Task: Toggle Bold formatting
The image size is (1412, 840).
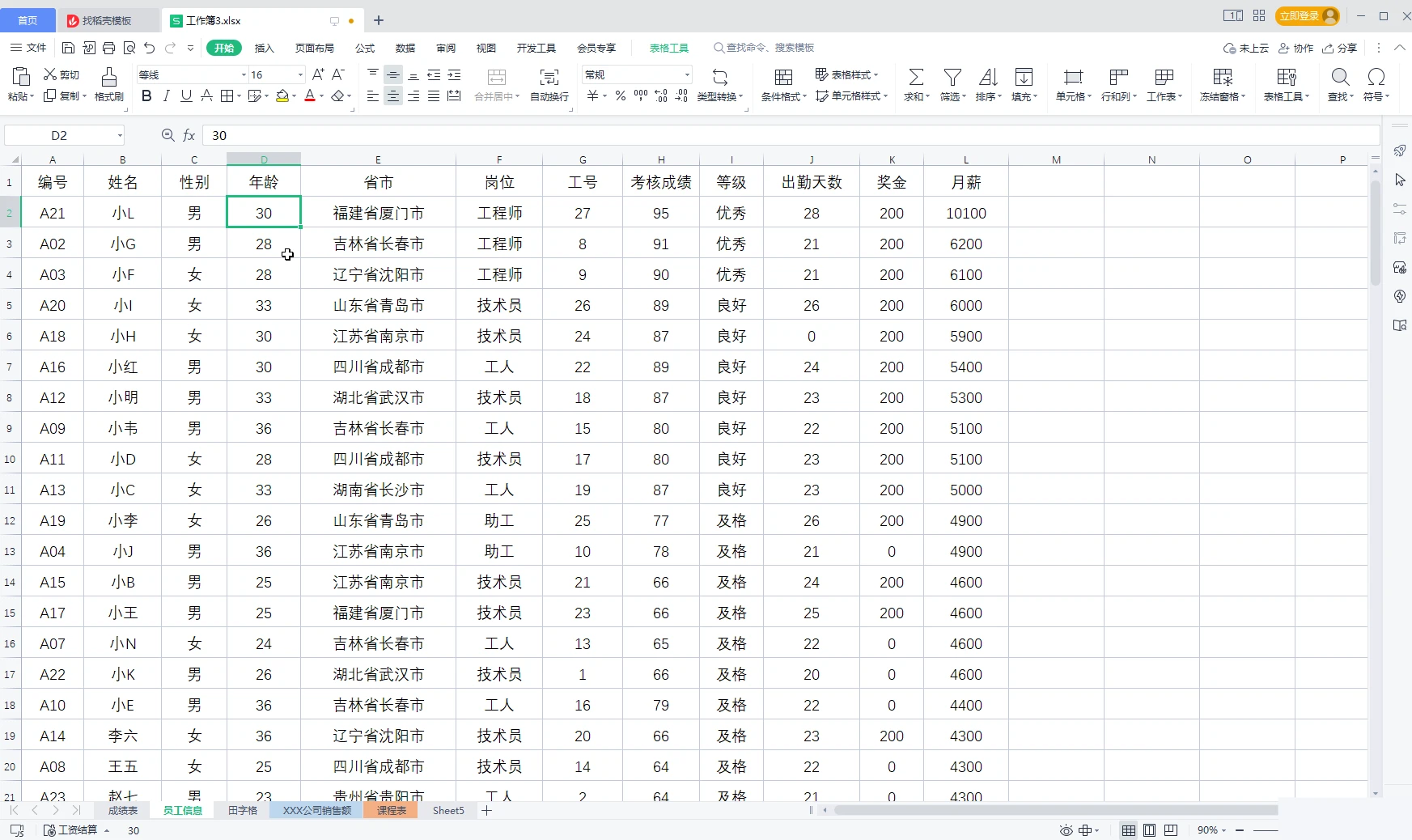Action: [x=146, y=96]
